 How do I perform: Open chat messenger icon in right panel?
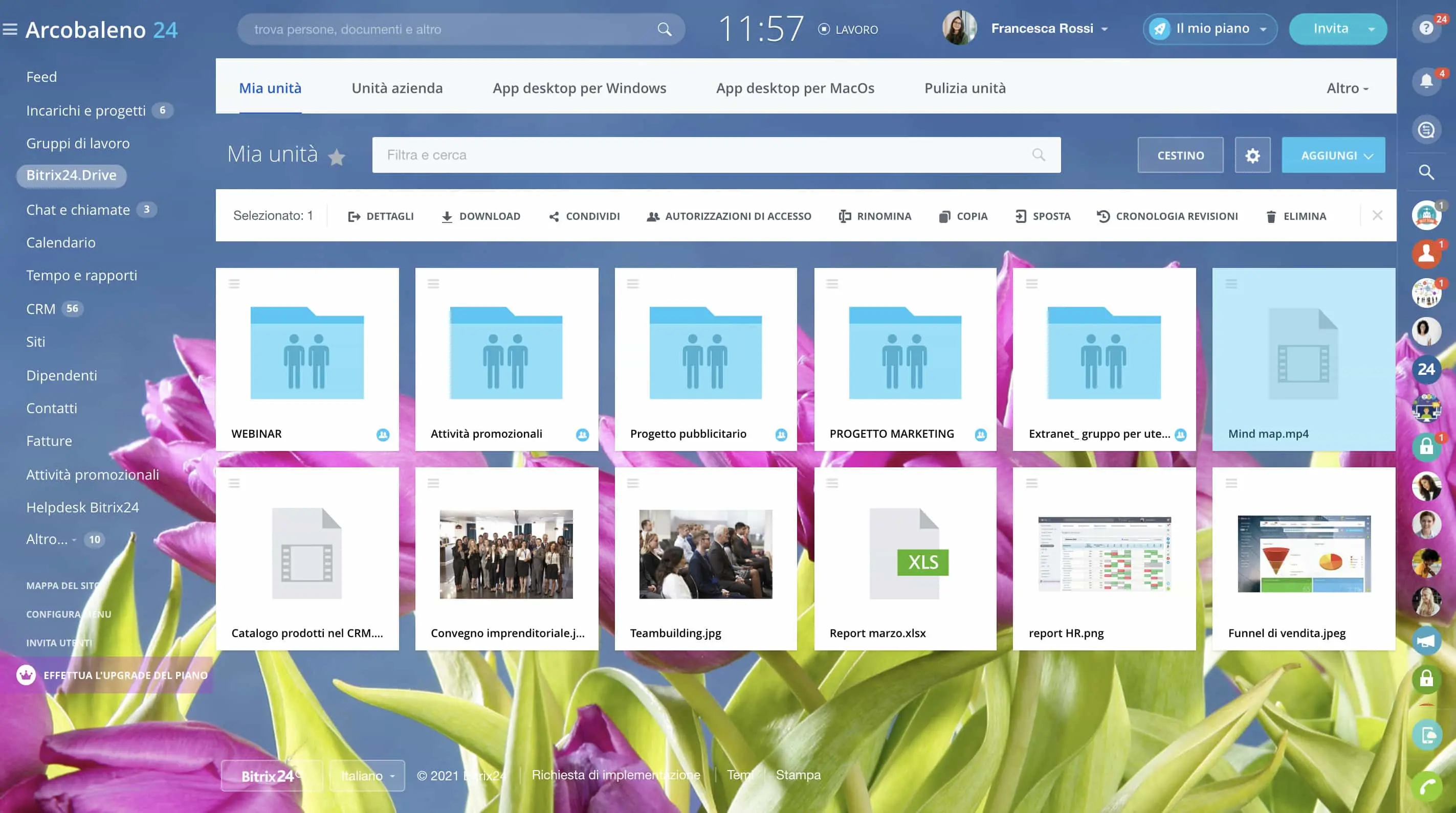[1426, 130]
